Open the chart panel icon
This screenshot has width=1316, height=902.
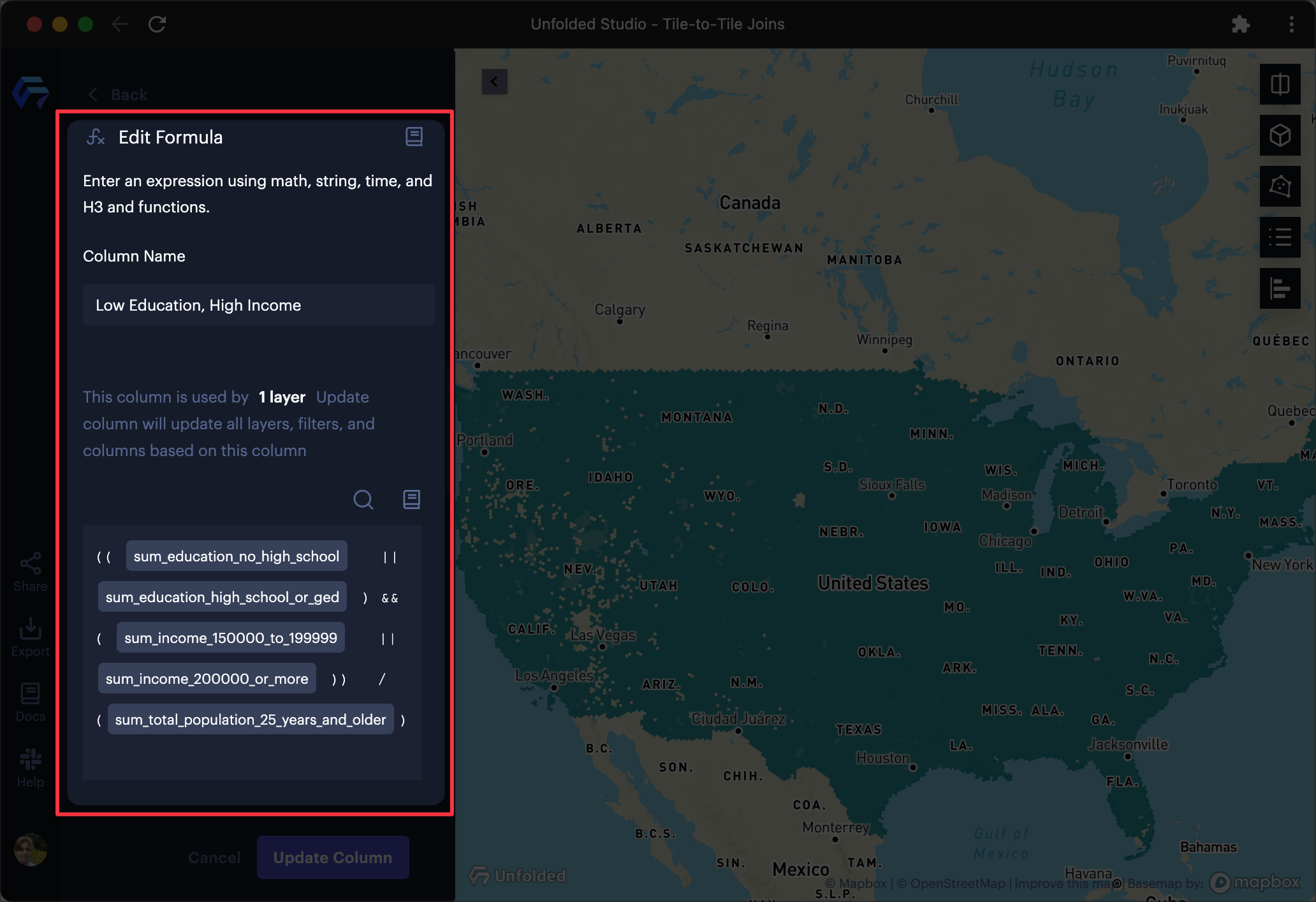point(1280,288)
